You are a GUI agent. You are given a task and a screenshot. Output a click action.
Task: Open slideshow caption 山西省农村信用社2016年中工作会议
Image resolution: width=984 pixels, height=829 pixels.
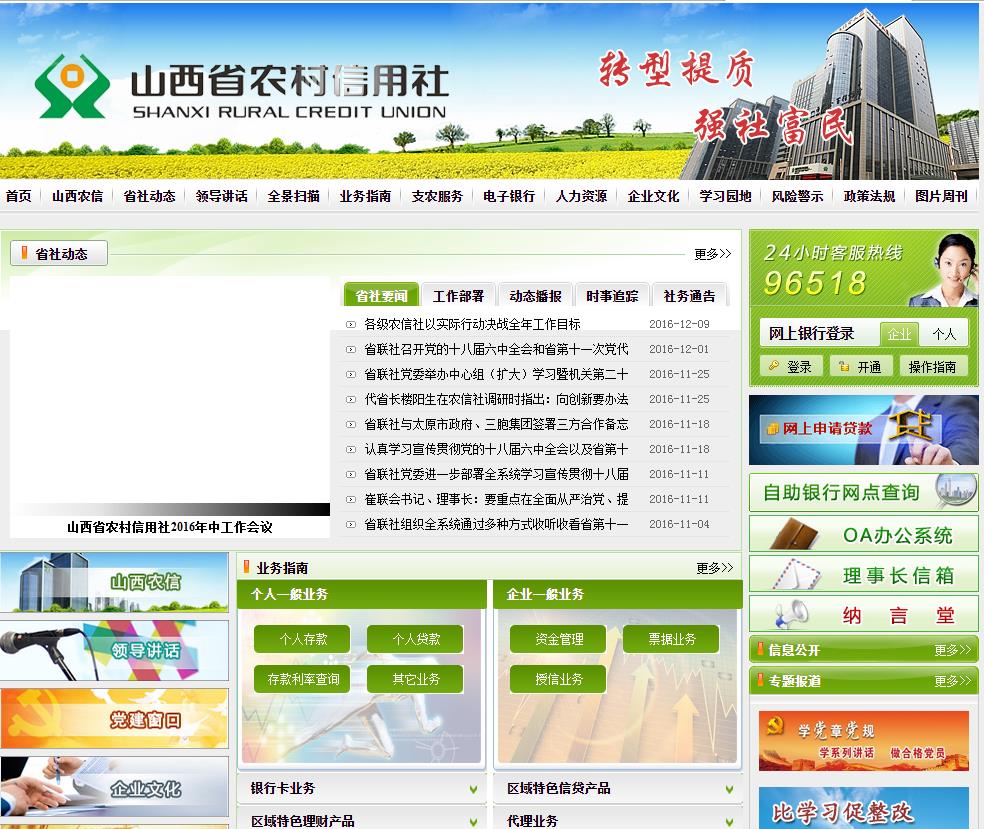[169, 527]
